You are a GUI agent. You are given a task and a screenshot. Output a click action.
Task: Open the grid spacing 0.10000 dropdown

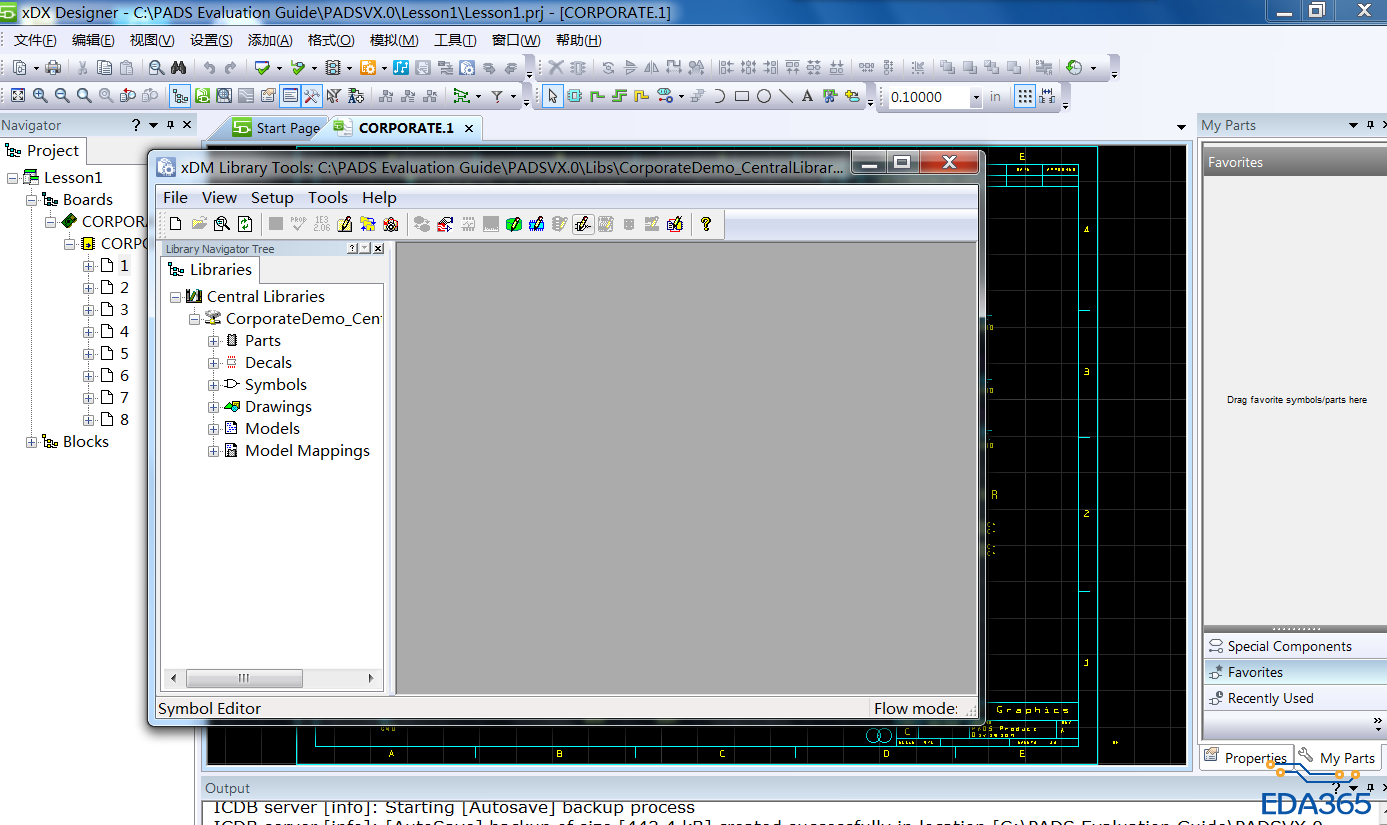pyautogui.click(x=975, y=97)
